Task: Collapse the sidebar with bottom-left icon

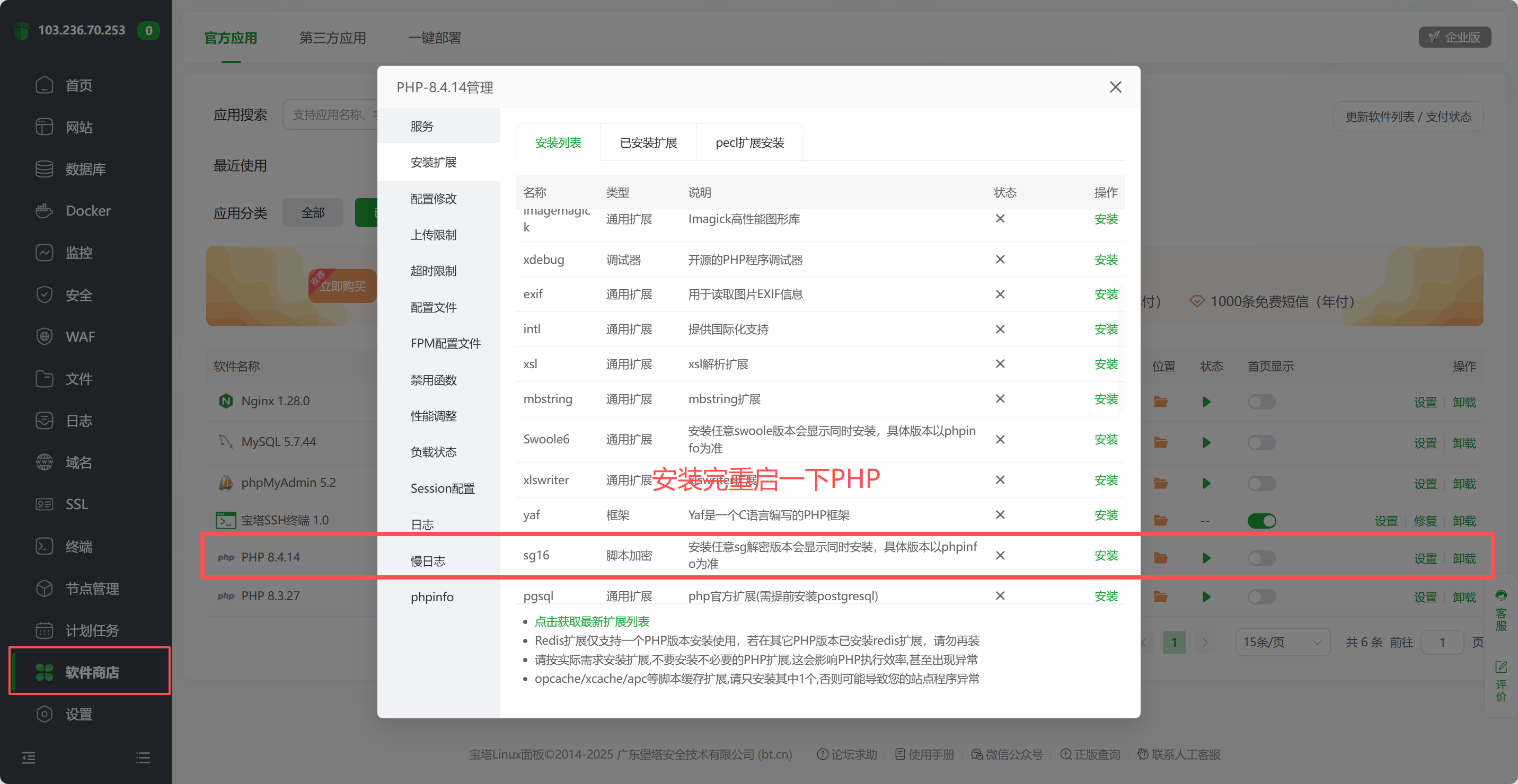Action: (28, 758)
